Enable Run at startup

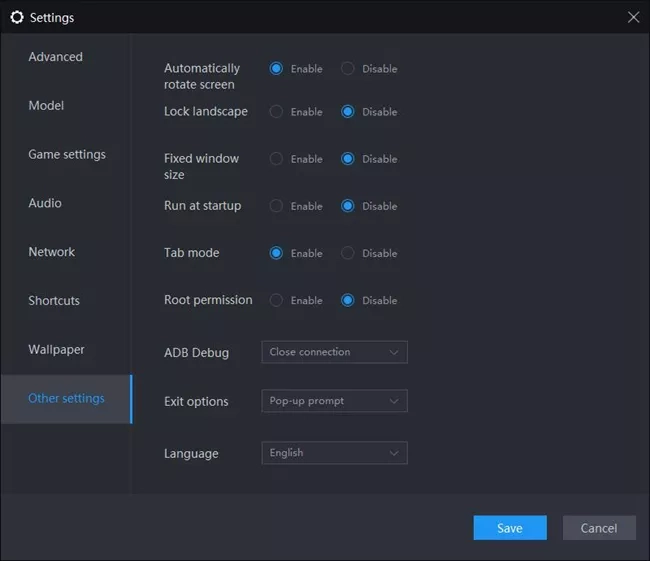pos(277,206)
